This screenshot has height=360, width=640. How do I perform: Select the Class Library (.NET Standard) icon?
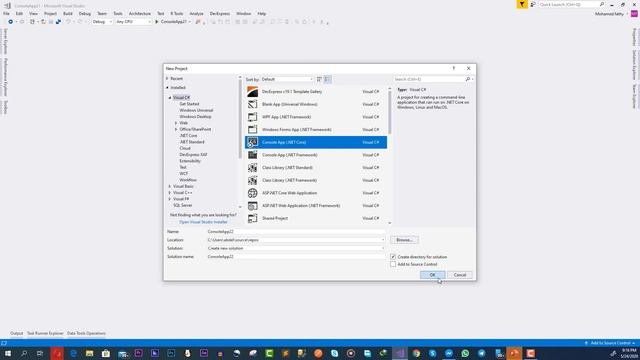click(x=253, y=168)
